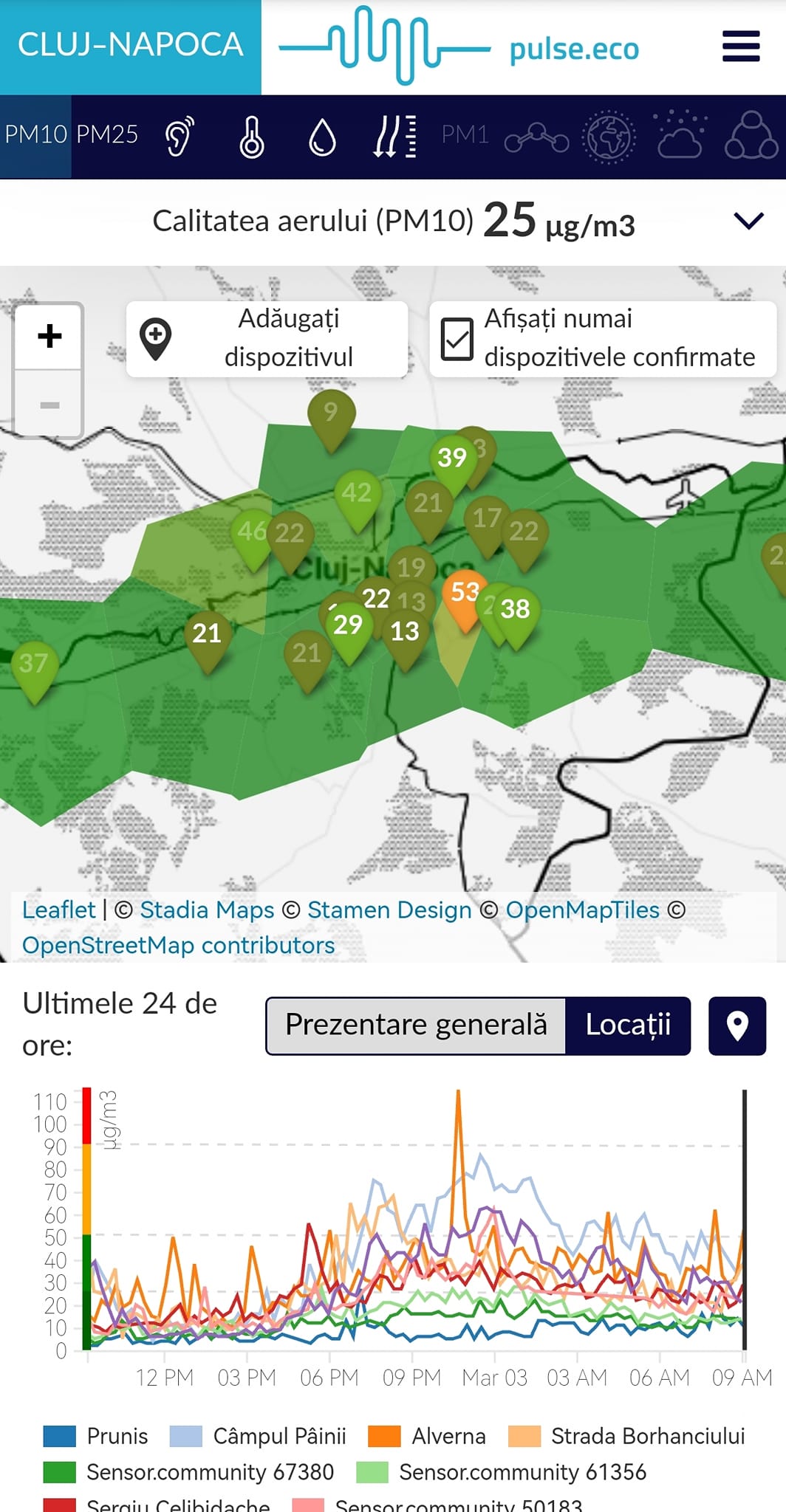This screenshot has height=1512, width=786.
Task: Click the orange 53 map marker
Action: click(465, 595)
